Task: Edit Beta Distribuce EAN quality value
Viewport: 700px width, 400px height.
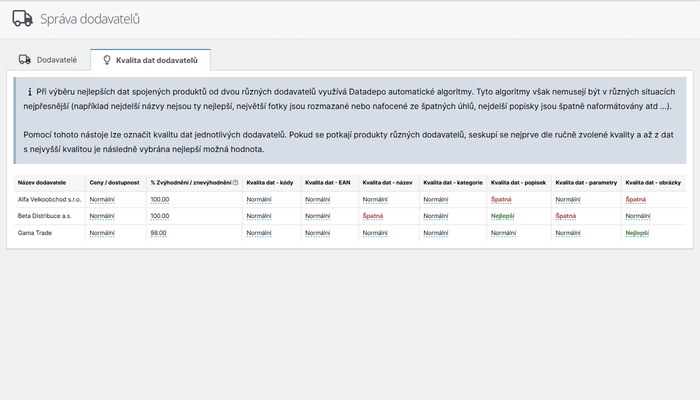Action: tap(317, 216)
